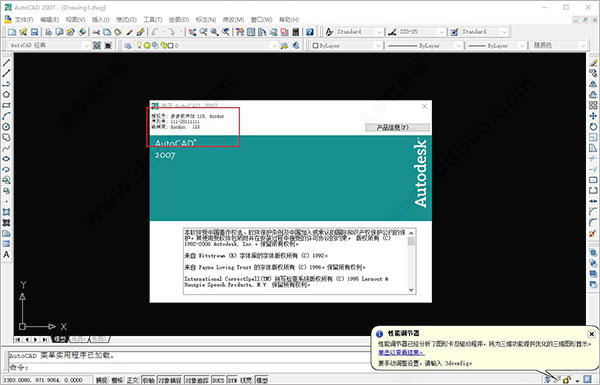Select the Rotate tool
The height and width of the screenshot is (385, 600).
coord(593,127)
